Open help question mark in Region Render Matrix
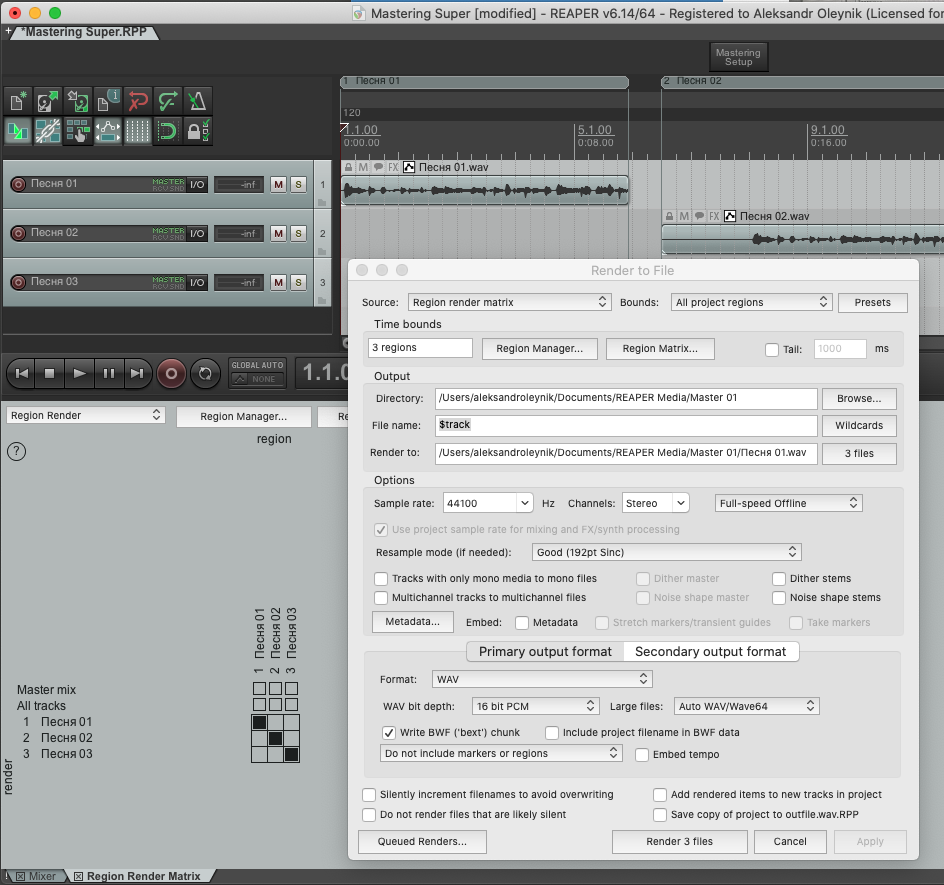 coord(16,451)
